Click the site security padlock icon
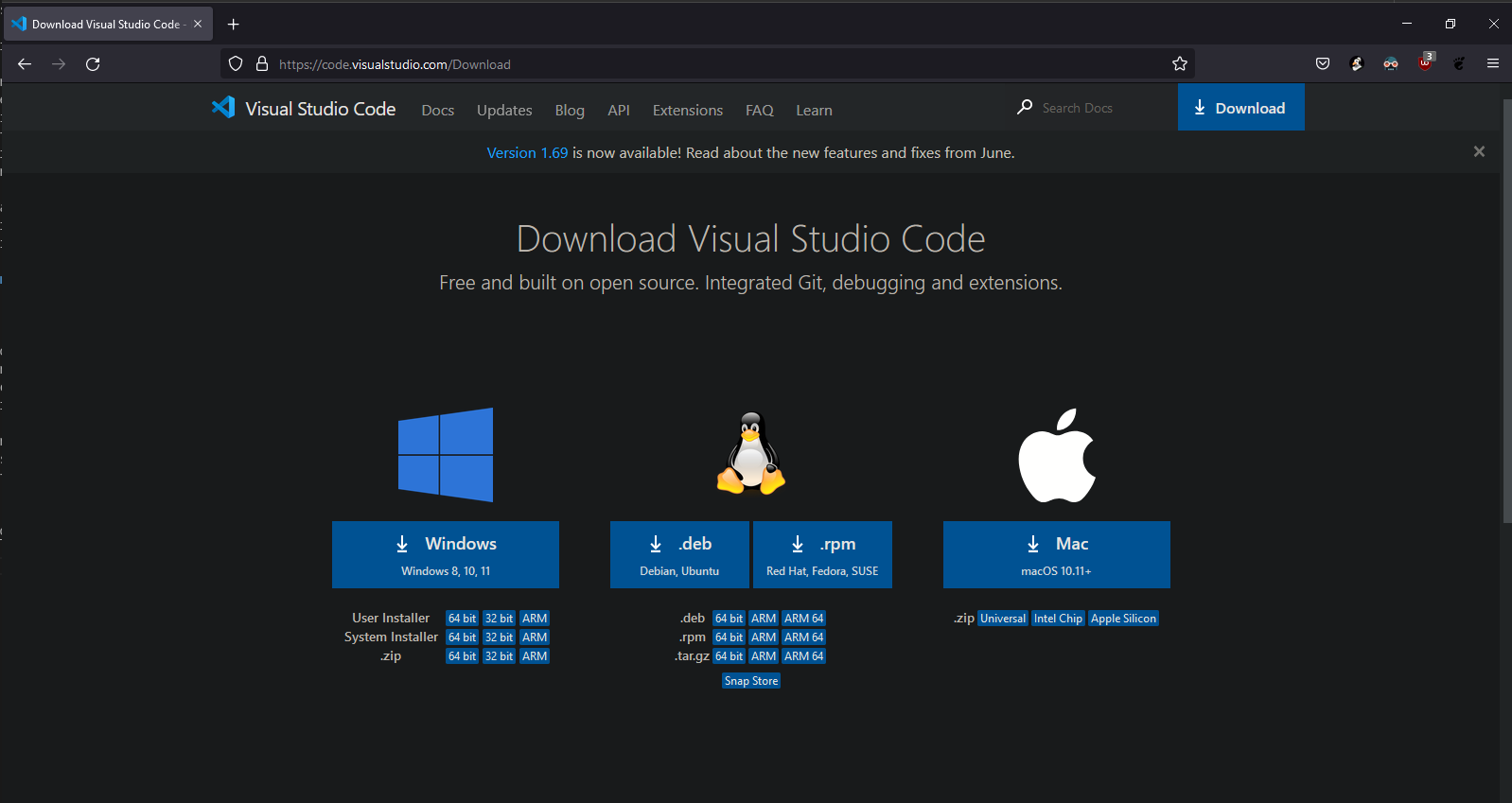 [262, 64]
